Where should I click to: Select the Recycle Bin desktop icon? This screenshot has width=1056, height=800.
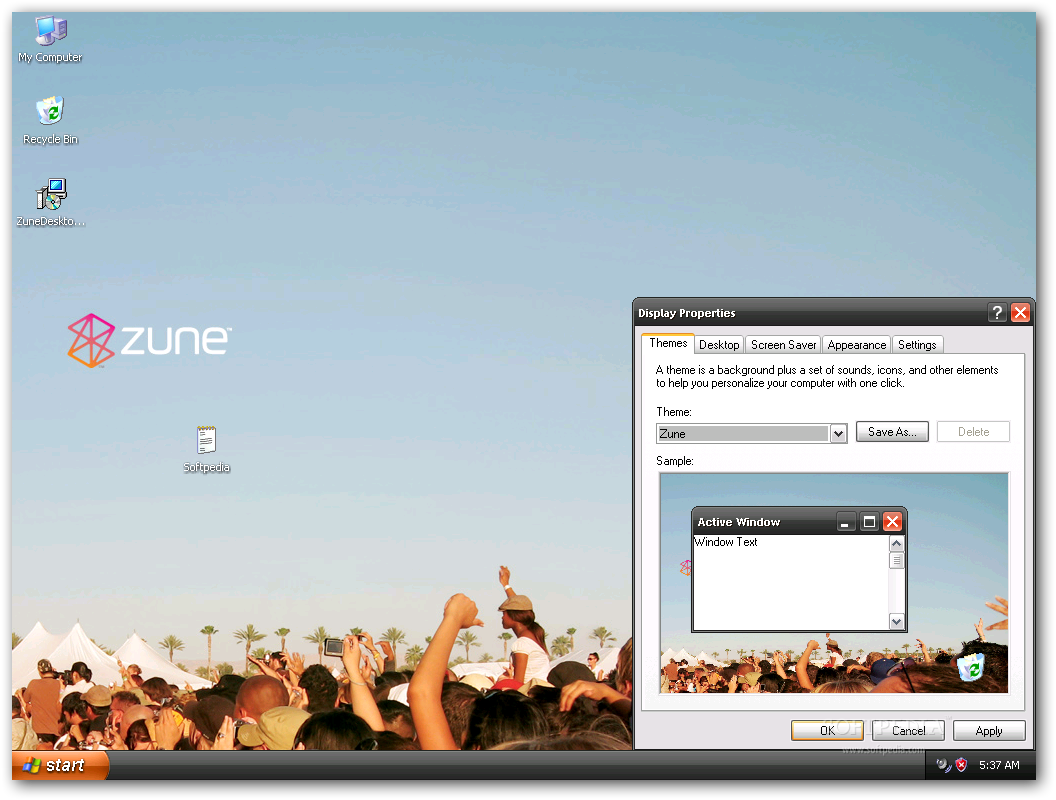coord(51,121)
